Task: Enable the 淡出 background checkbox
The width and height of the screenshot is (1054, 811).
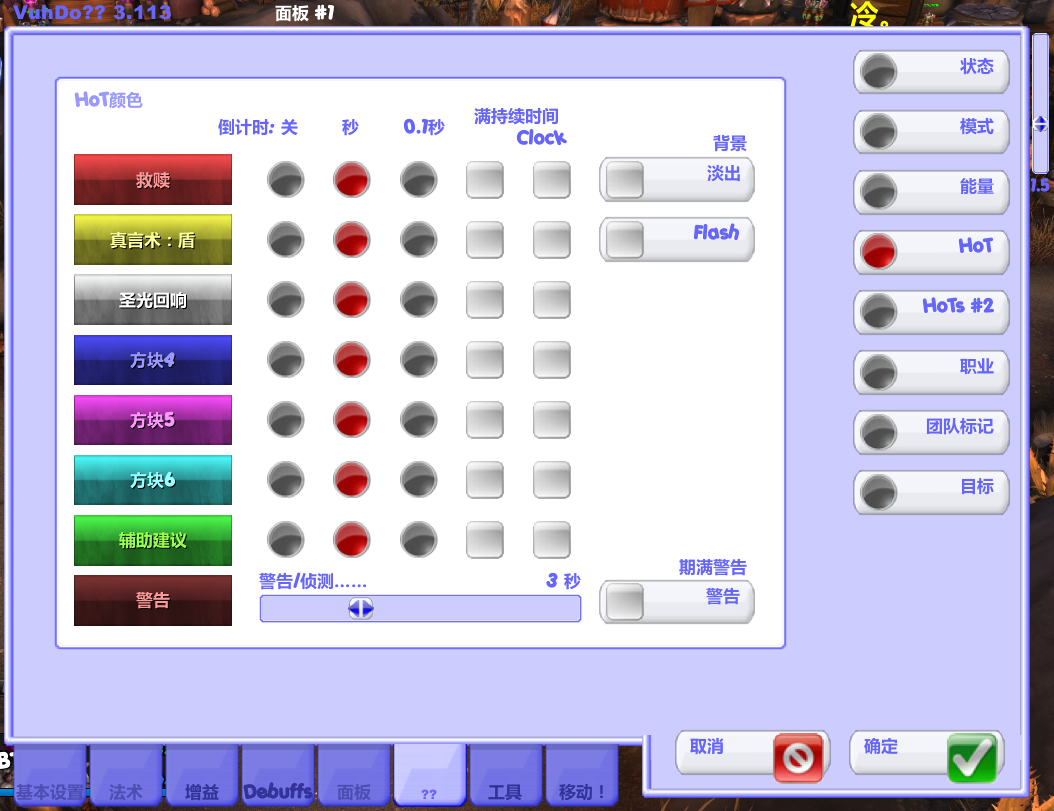Action: [x=625, y=180]
